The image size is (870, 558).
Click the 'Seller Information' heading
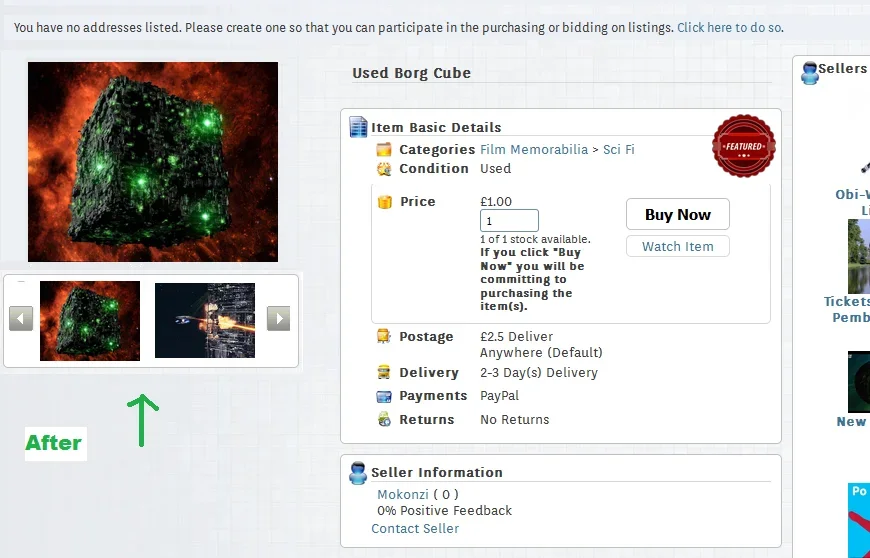click(437, 473)
